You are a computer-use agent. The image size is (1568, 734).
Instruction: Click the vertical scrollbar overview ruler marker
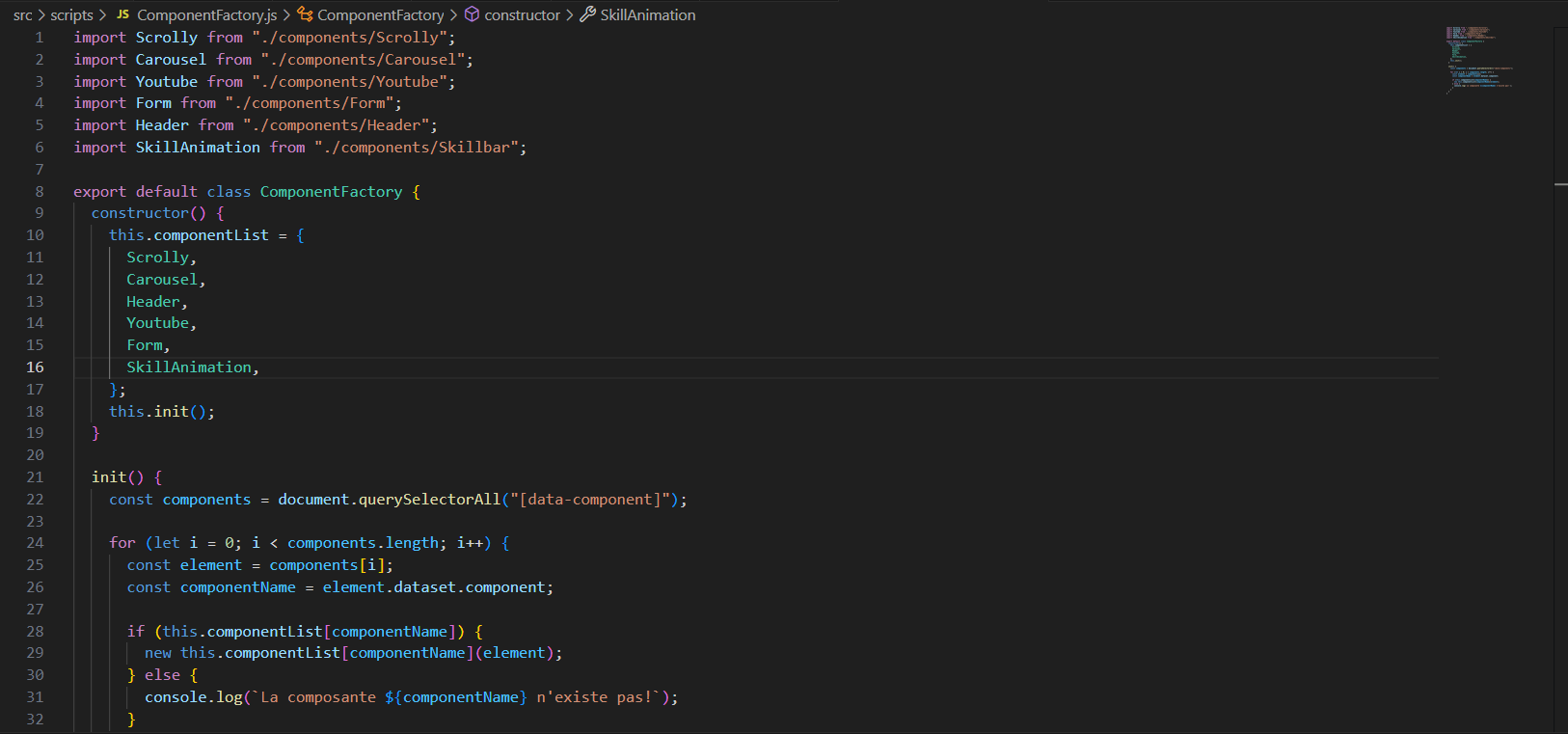click(x=1560, y=184)
